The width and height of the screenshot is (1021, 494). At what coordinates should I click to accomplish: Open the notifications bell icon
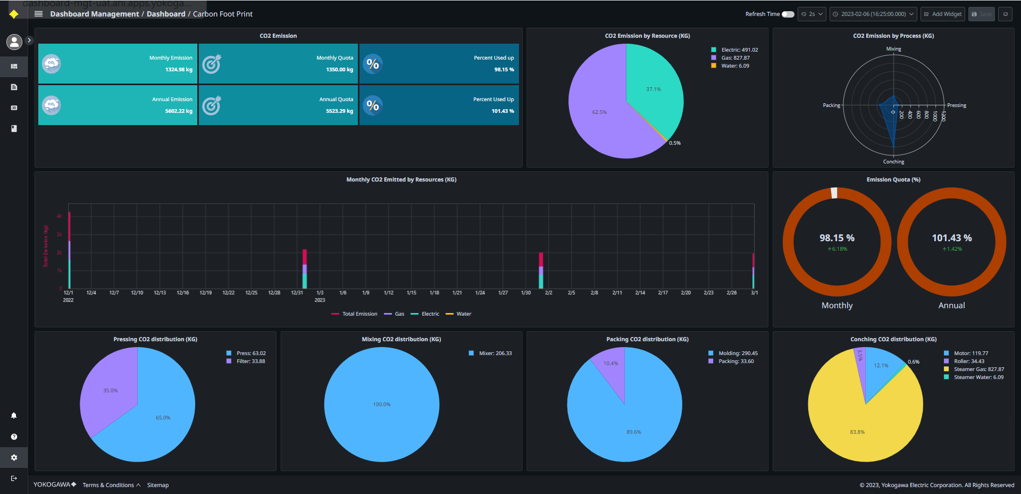coord(14,415)
